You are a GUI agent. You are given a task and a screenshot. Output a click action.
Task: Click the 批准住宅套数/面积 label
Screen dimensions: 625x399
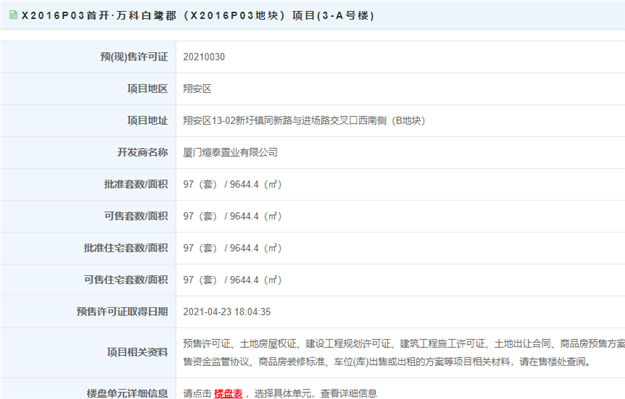(x=126, y=248)
